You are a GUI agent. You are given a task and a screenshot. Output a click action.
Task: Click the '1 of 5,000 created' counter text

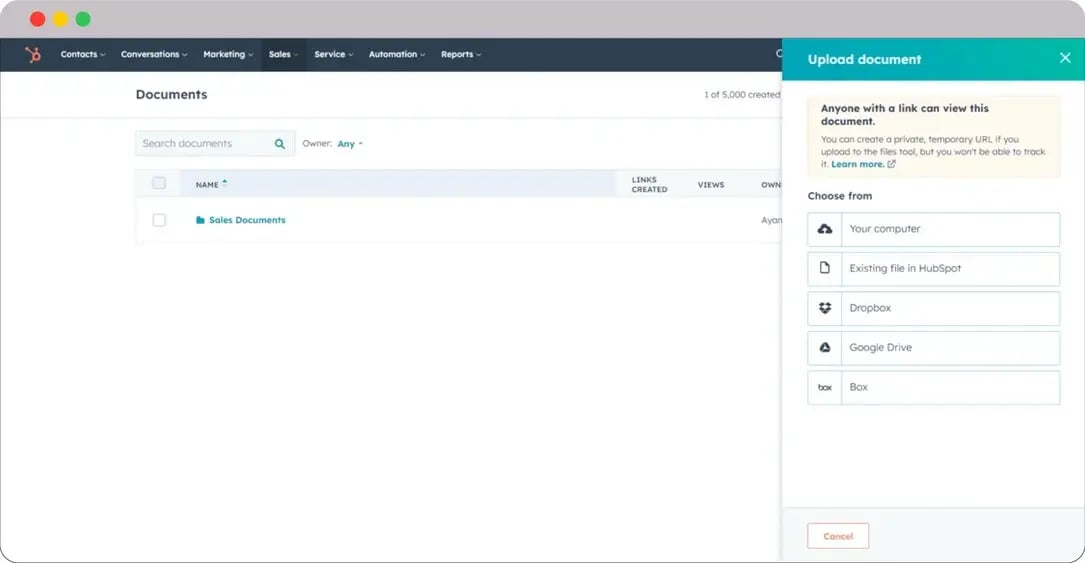point(742,95)
